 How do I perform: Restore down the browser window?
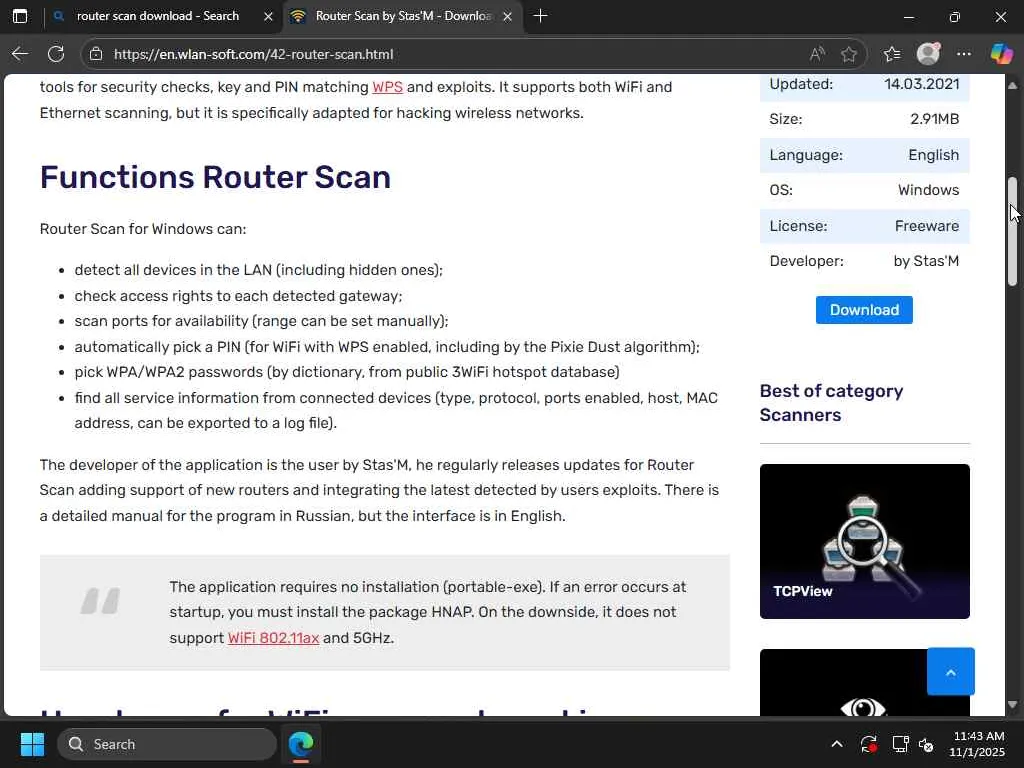point(955,16)
